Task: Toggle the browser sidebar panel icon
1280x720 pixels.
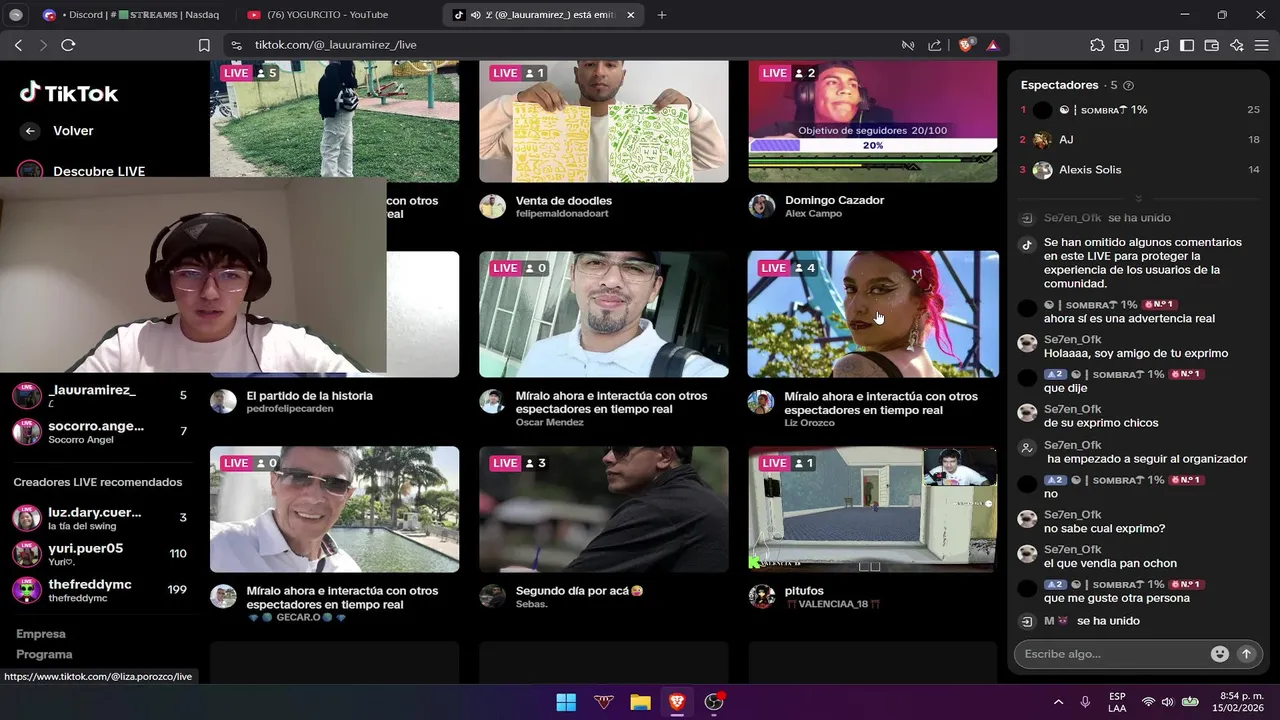Action: click(1187, 45)
